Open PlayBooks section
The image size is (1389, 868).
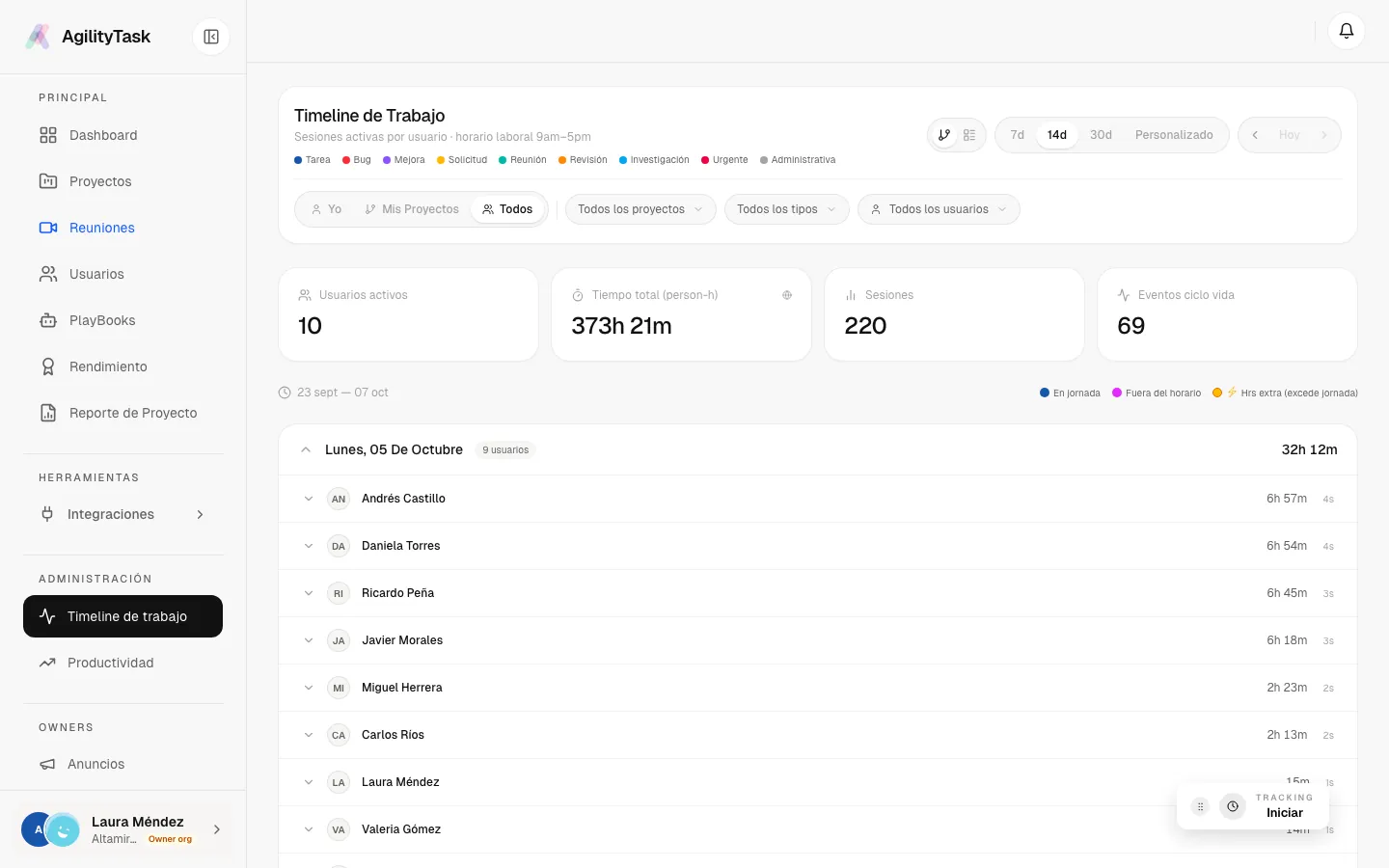(123, 320)
